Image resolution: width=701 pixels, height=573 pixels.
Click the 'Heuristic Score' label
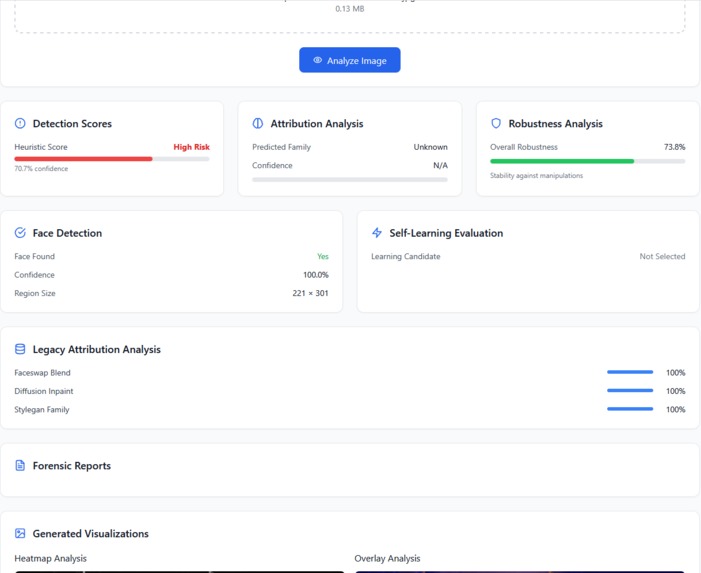coord(41,147)
